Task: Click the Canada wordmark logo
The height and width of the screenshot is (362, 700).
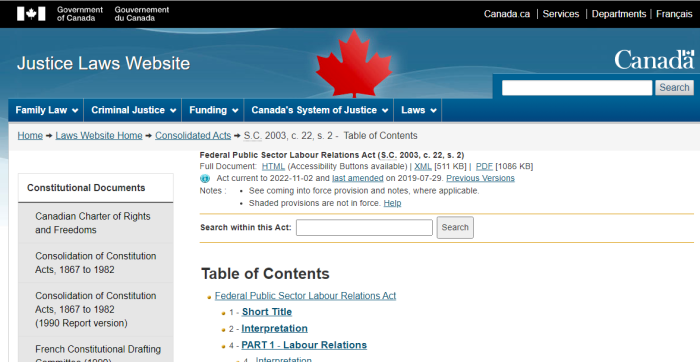Action: pyautogui.click(x=654, y=59)
